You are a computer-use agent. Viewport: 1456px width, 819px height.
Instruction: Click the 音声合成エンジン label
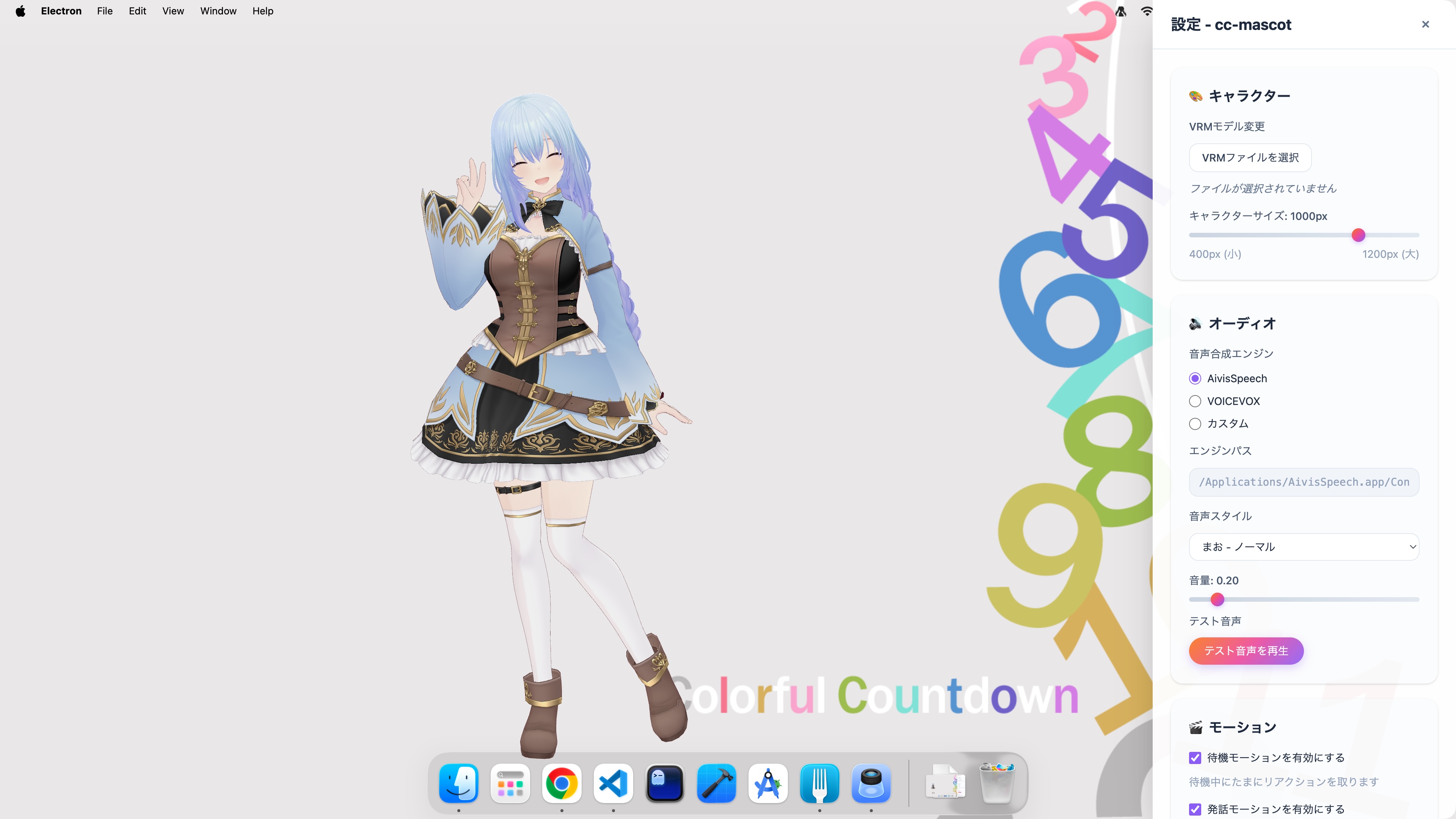click(x=1232, y=354)
